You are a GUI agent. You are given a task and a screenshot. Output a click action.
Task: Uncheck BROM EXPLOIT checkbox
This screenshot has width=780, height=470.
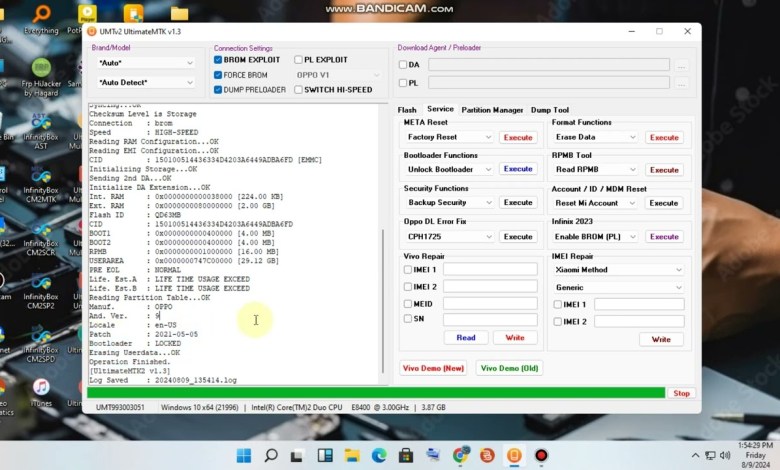[218, 60]
